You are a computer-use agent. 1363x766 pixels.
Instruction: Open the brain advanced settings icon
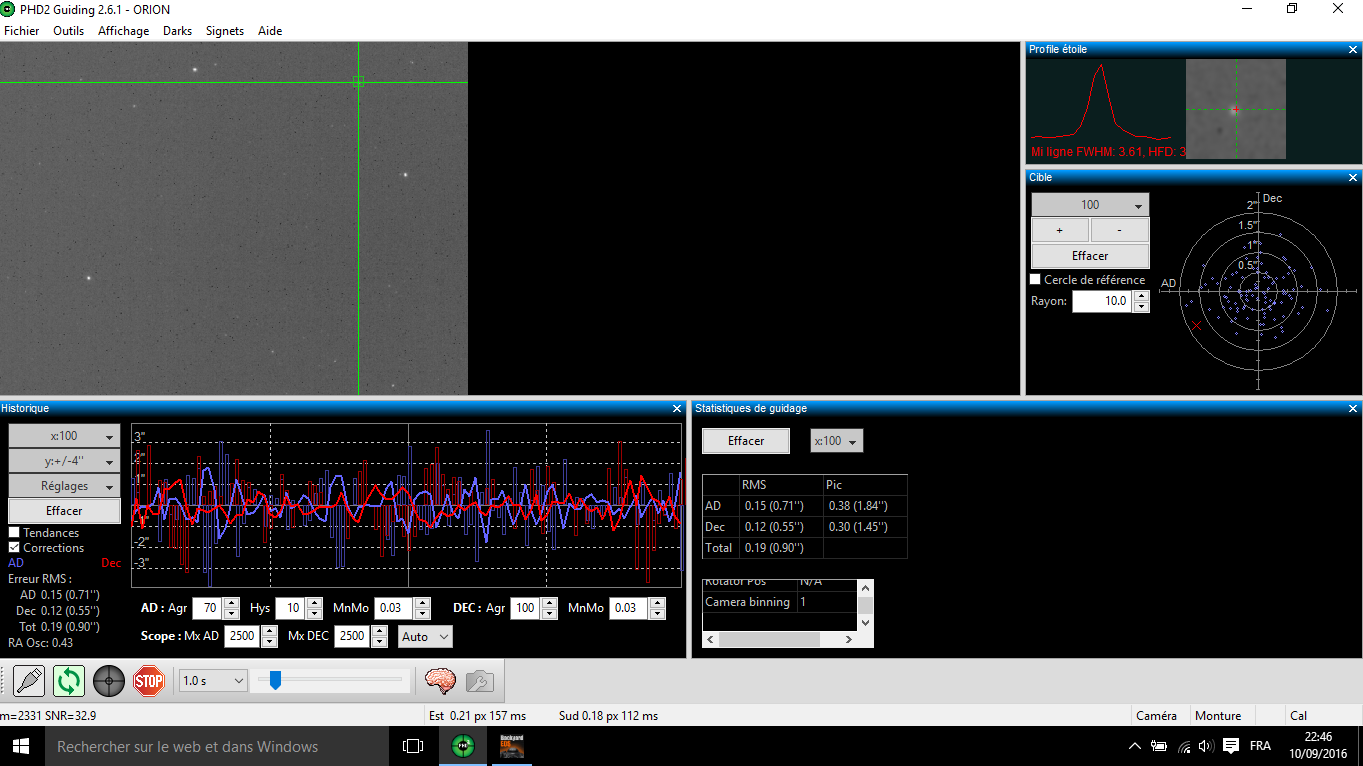pos(440,681)
